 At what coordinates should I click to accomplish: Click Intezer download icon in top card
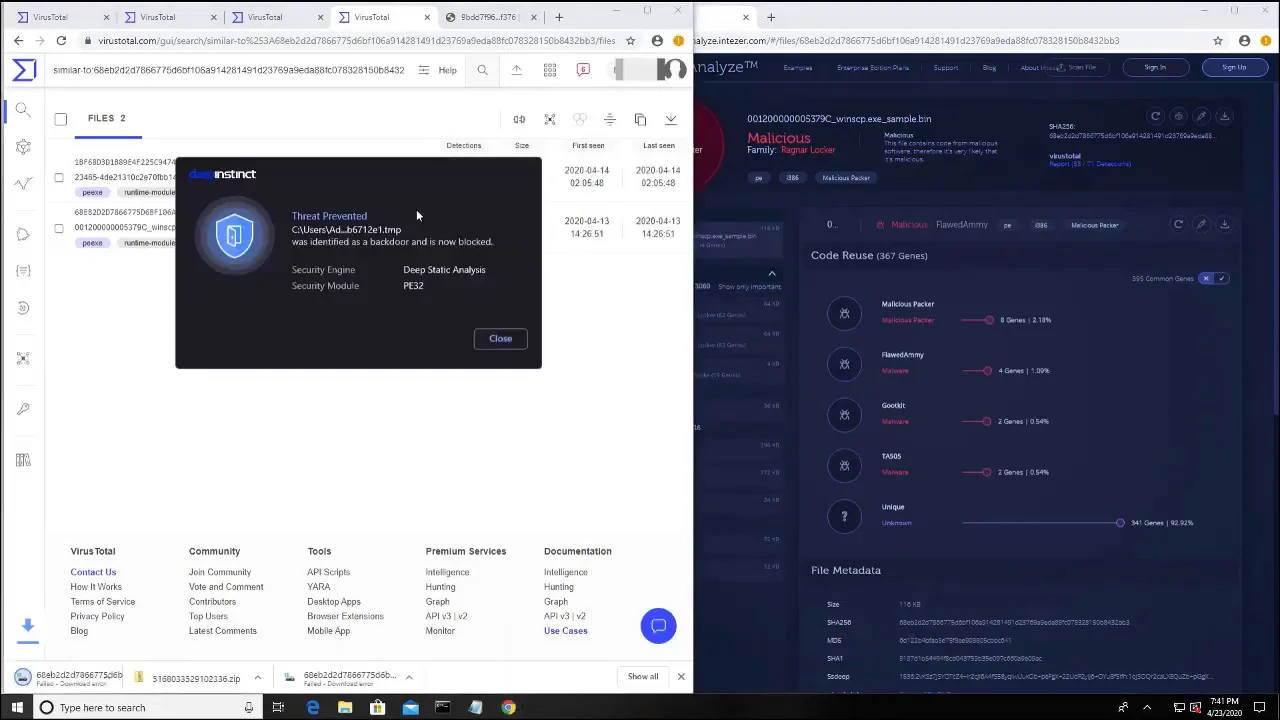[x=1224, y=116]
